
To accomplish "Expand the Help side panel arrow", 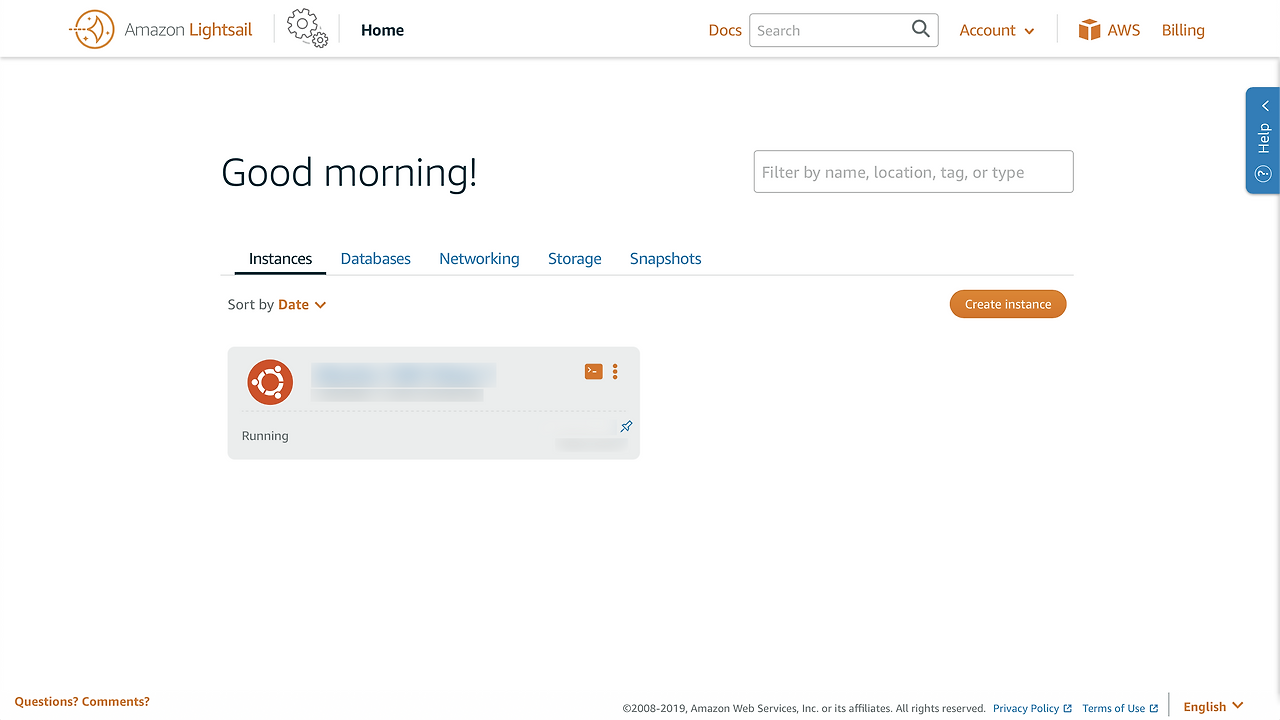I will coord(1265,106).
